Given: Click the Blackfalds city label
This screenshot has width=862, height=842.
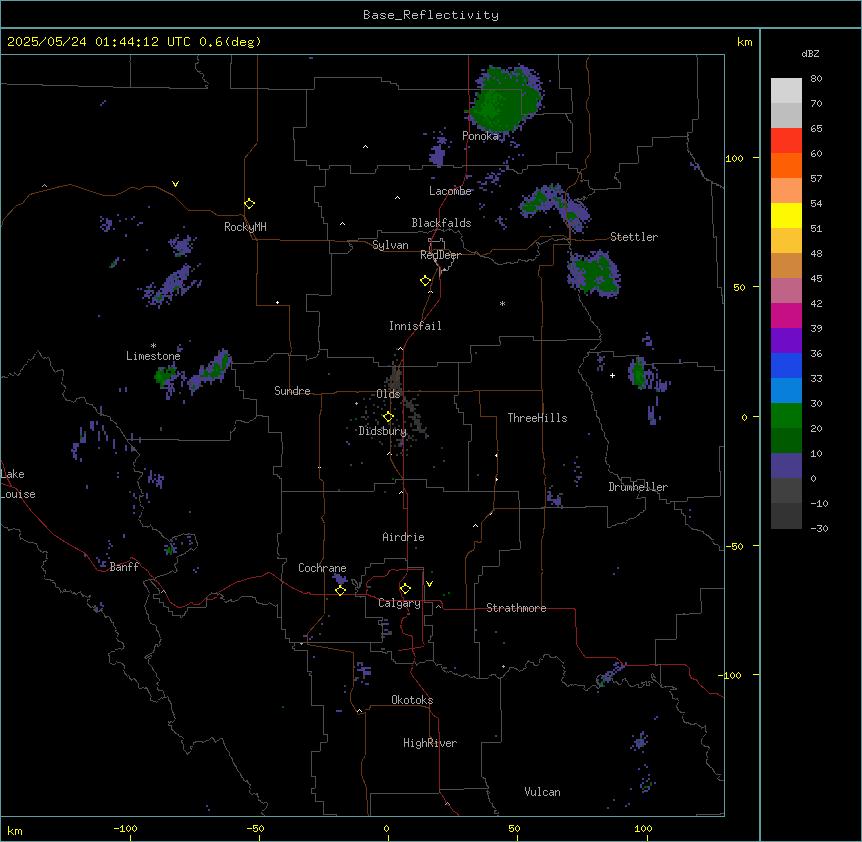Looking at the screenshot, I should [441, 223].
